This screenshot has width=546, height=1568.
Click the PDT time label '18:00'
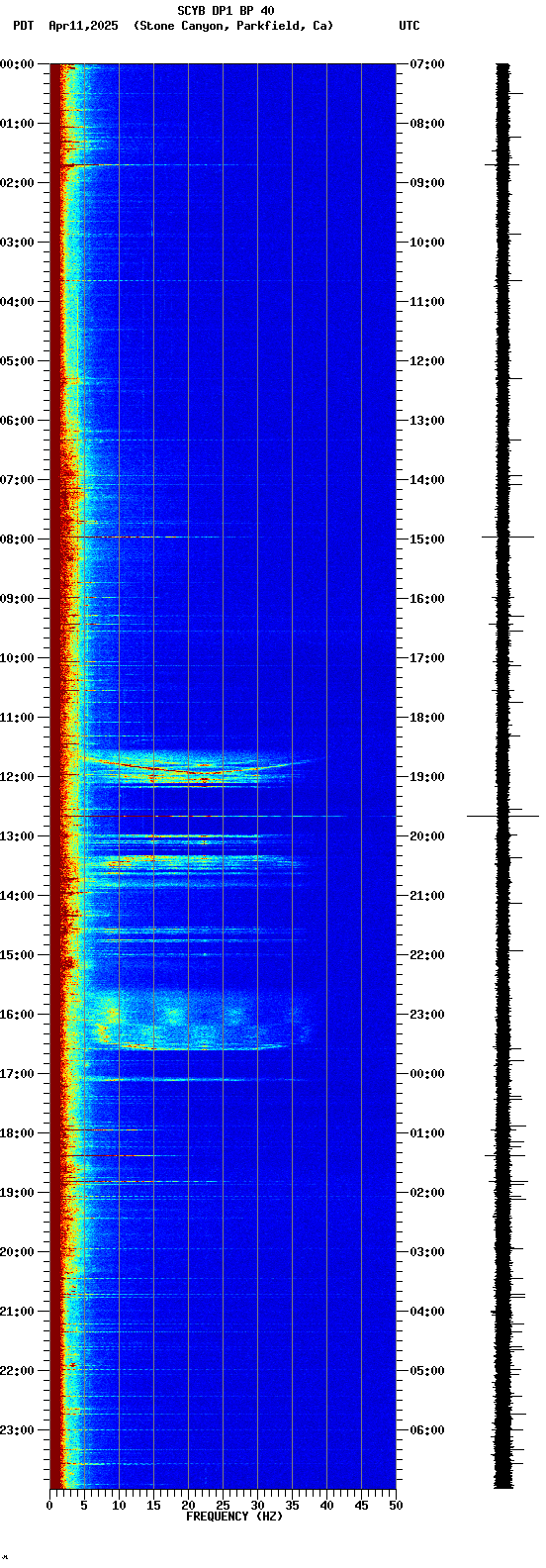click(x=18, y=1133)
